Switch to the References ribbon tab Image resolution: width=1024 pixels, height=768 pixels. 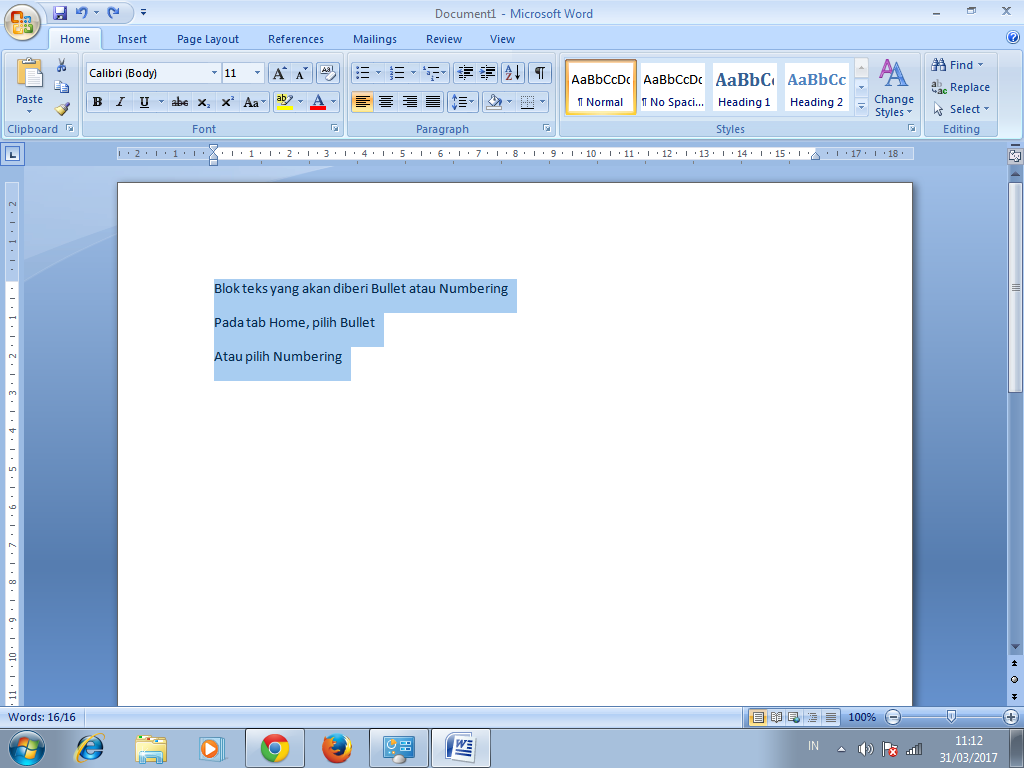295,39
